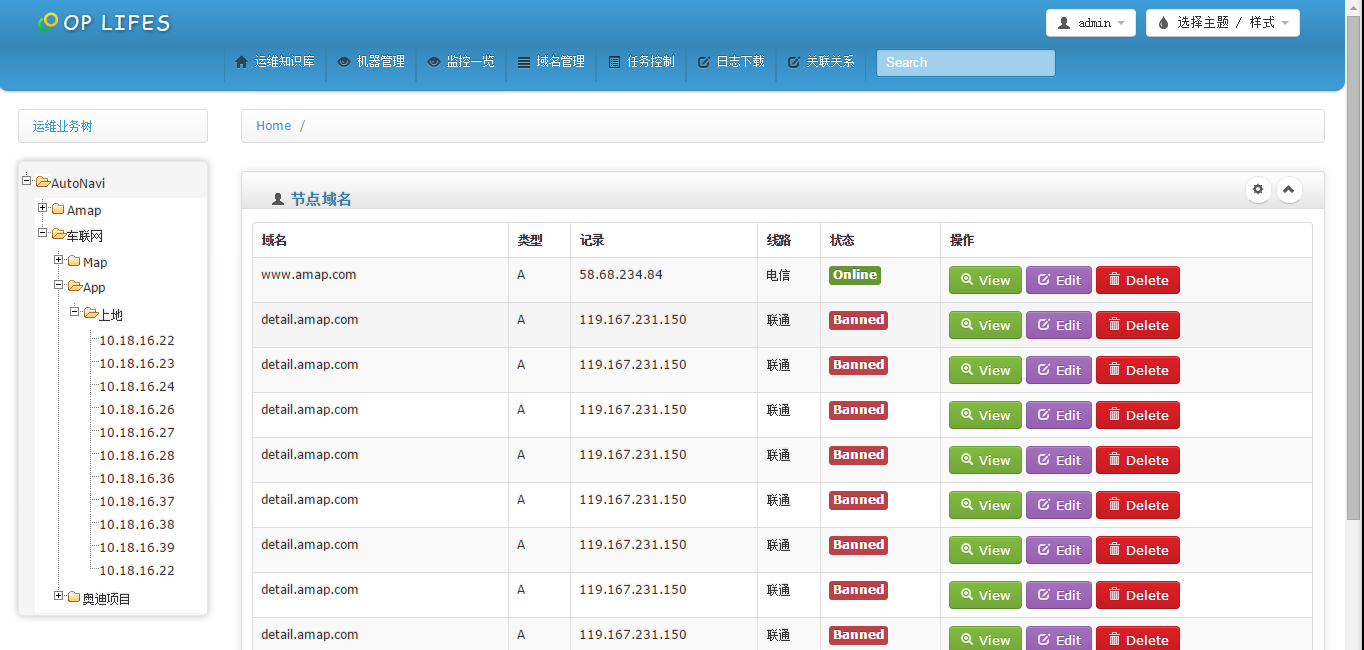Select host 10.18.16.23 in tree
1364x650 pixels.
tap(136, 364)
